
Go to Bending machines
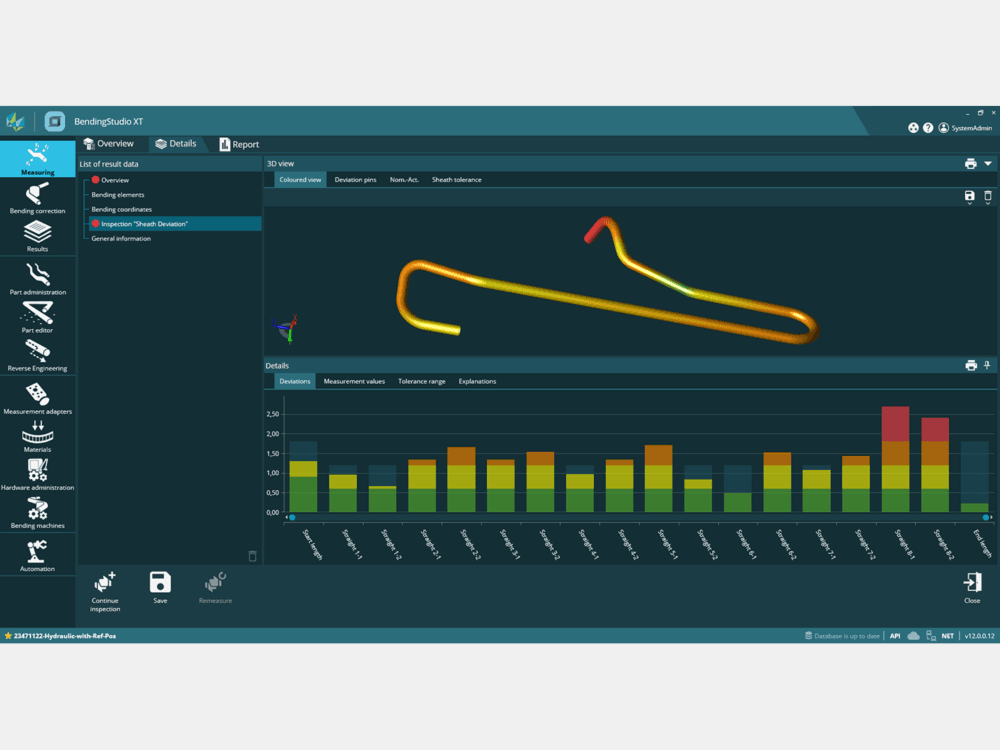37,511
